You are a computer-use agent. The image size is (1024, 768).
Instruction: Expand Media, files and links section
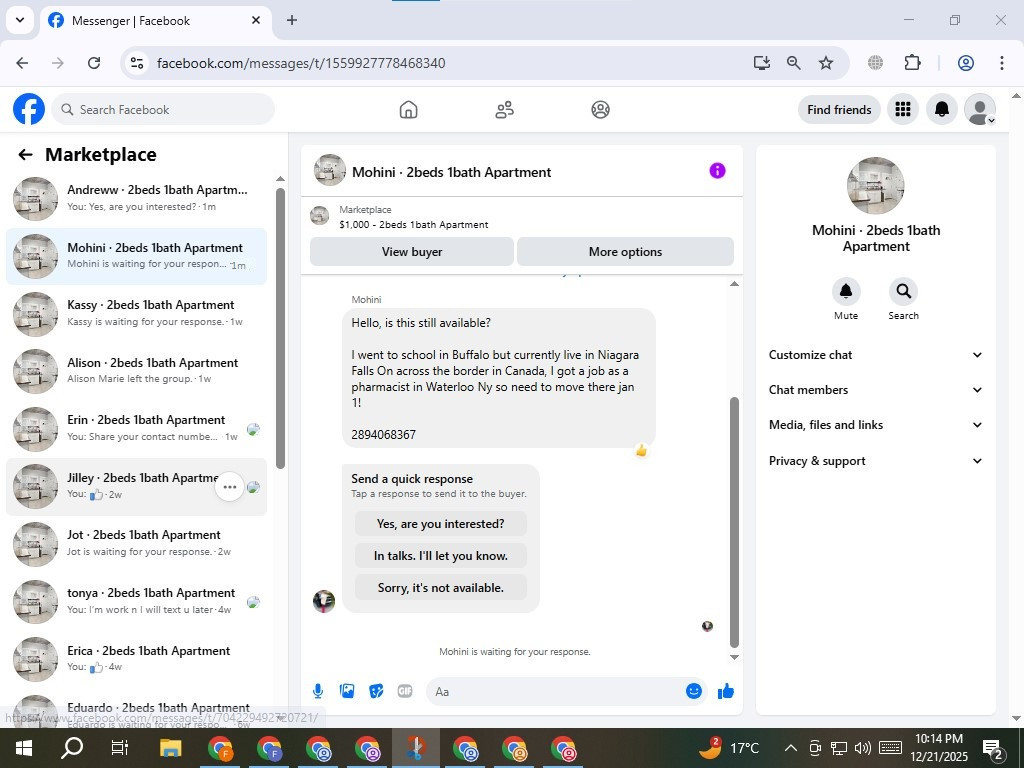pyautogui.click(x=875, y=425)
